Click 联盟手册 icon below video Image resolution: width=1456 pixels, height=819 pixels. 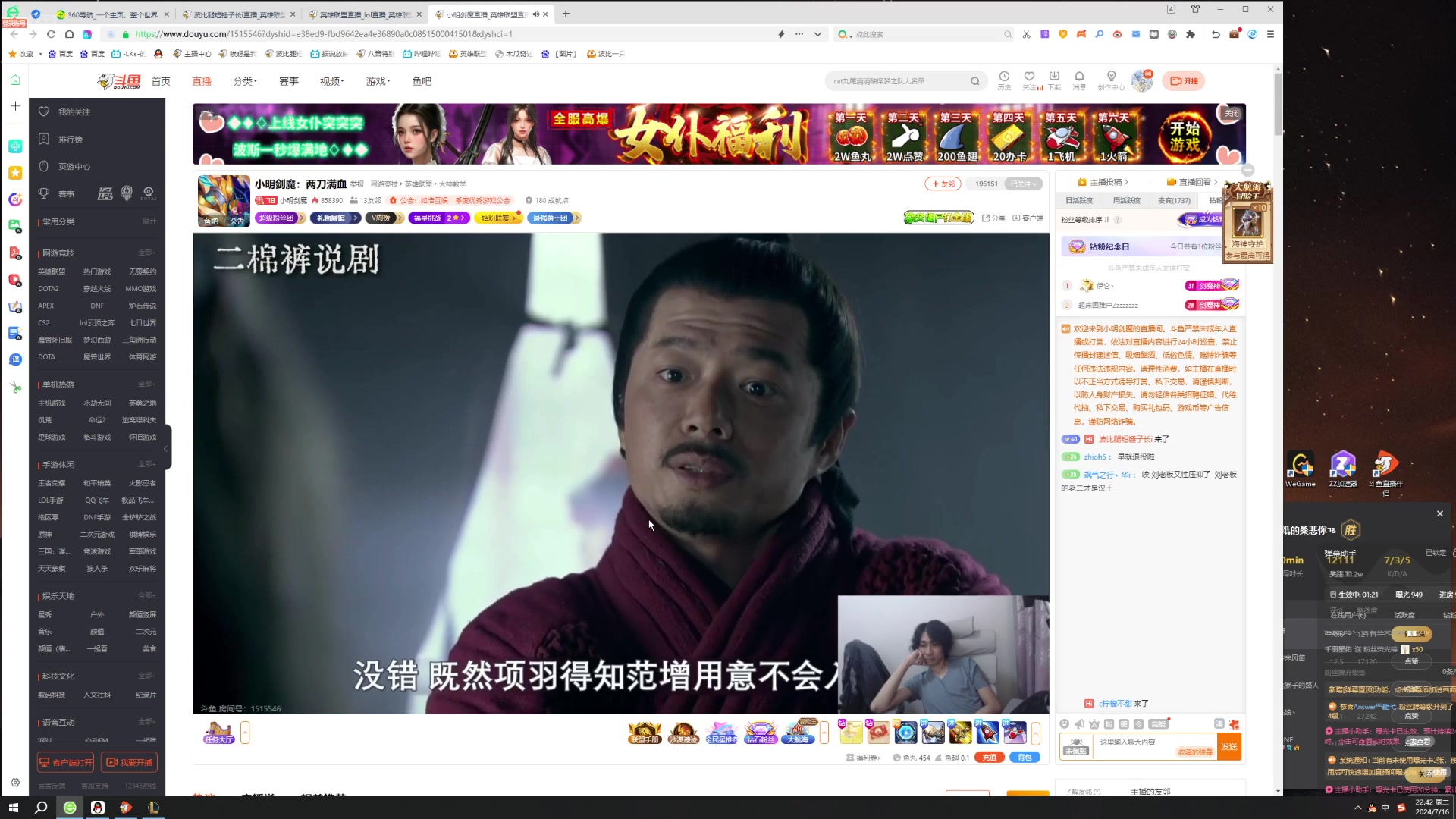(644, 733)
